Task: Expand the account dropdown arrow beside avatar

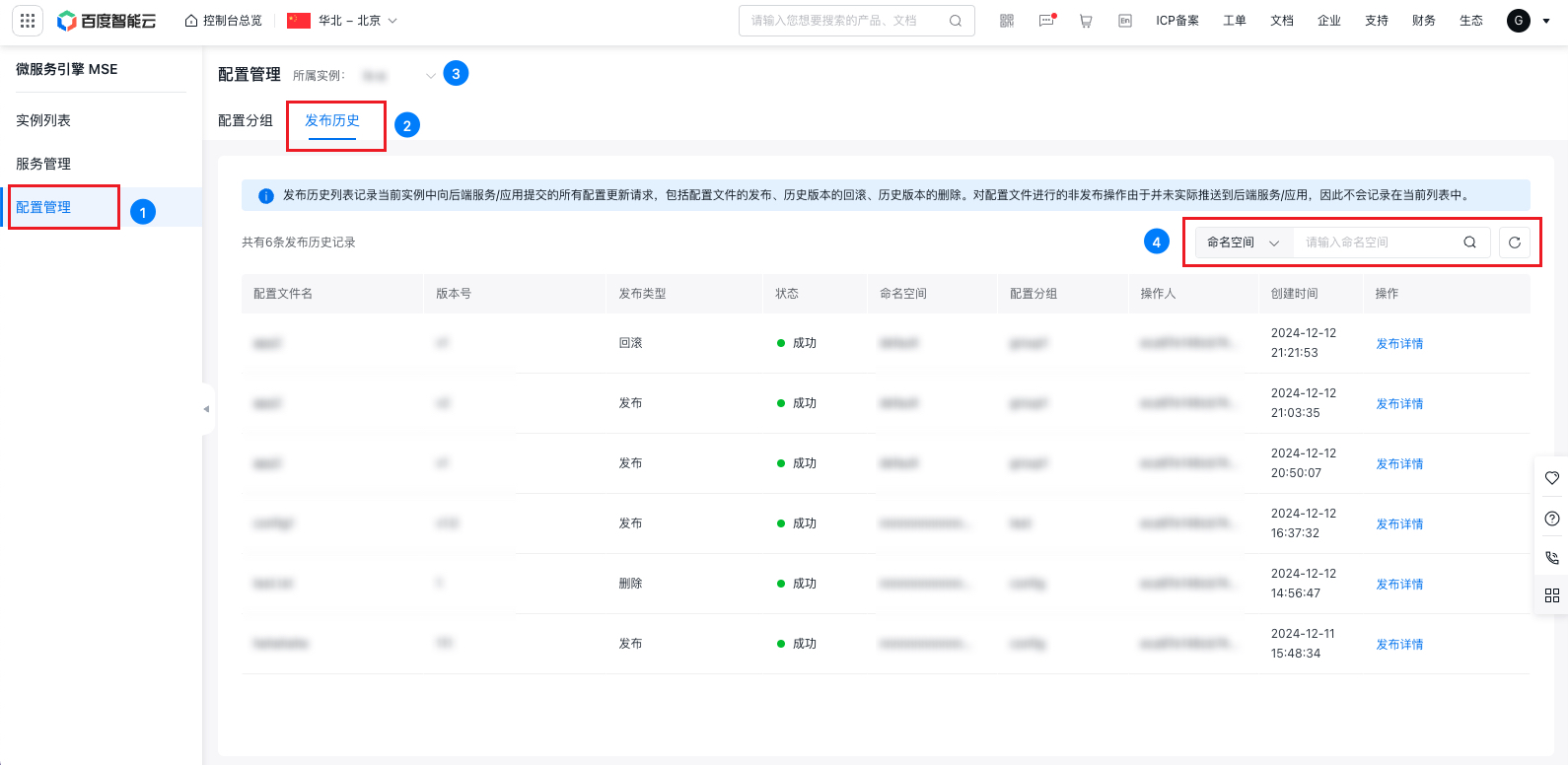Action: point(1546,21)
